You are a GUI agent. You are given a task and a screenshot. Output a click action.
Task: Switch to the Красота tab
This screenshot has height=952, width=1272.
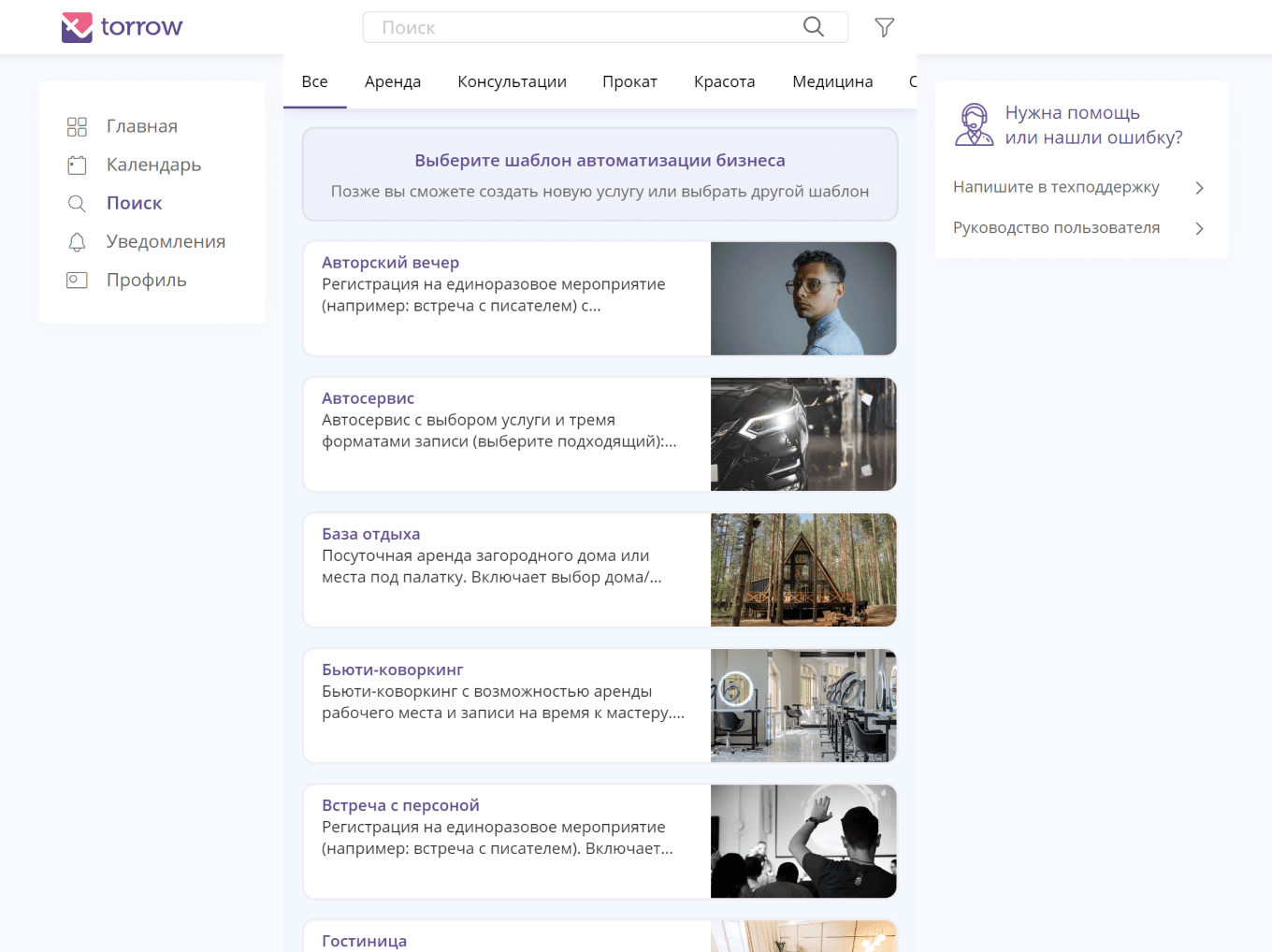click(724, 82)
